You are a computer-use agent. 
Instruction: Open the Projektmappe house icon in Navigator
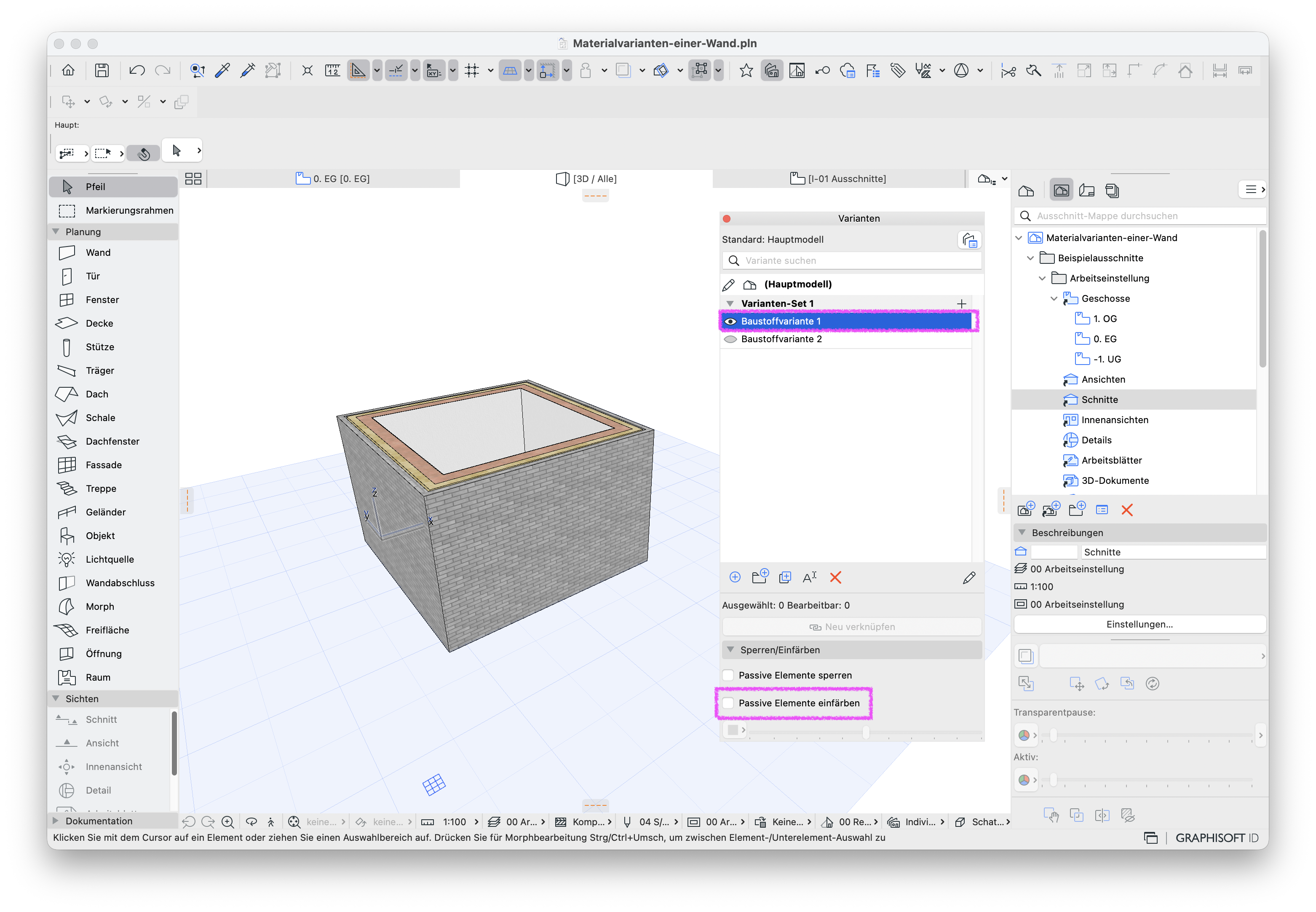pyautogui.click(x=1027, y=190)
